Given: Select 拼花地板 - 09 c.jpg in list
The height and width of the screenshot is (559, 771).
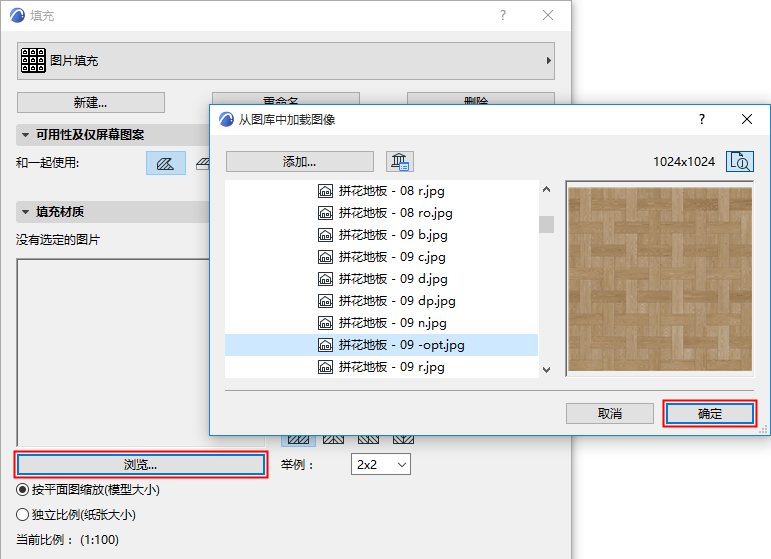Looking at the screenshot, I should pyautogui.click(x=382, y=257).
